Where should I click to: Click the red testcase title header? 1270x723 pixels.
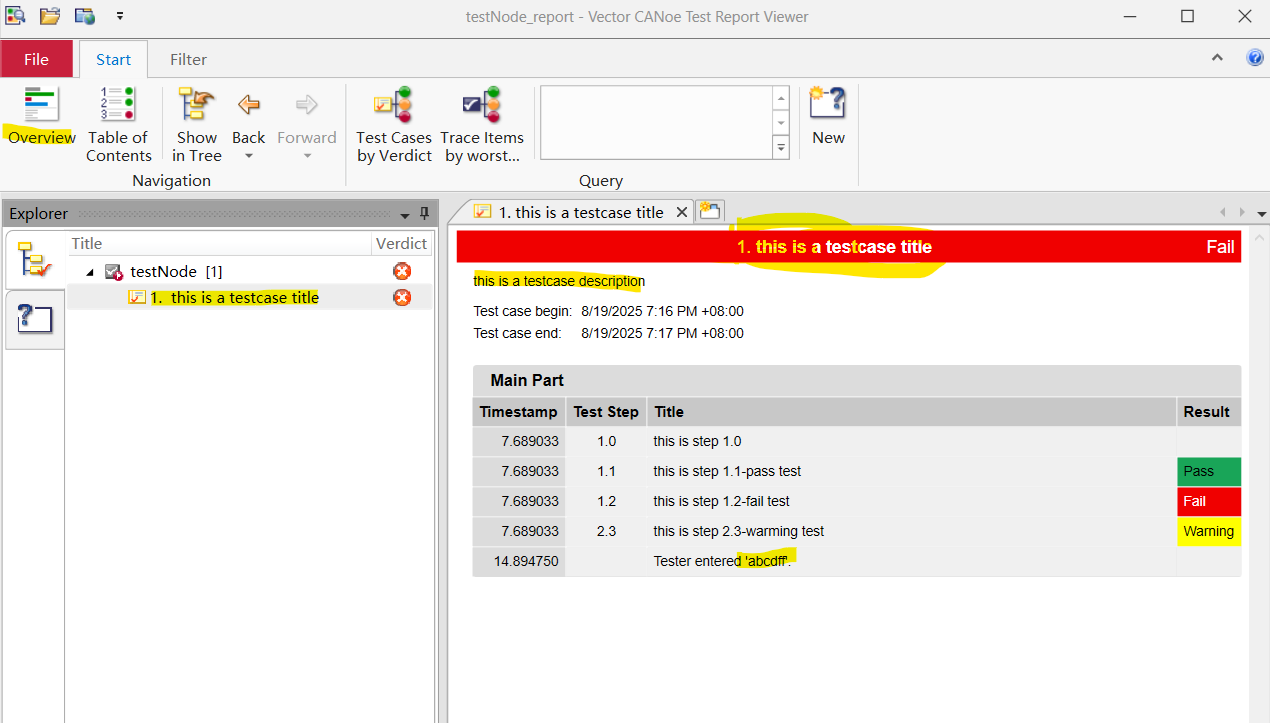coord(849,247)
